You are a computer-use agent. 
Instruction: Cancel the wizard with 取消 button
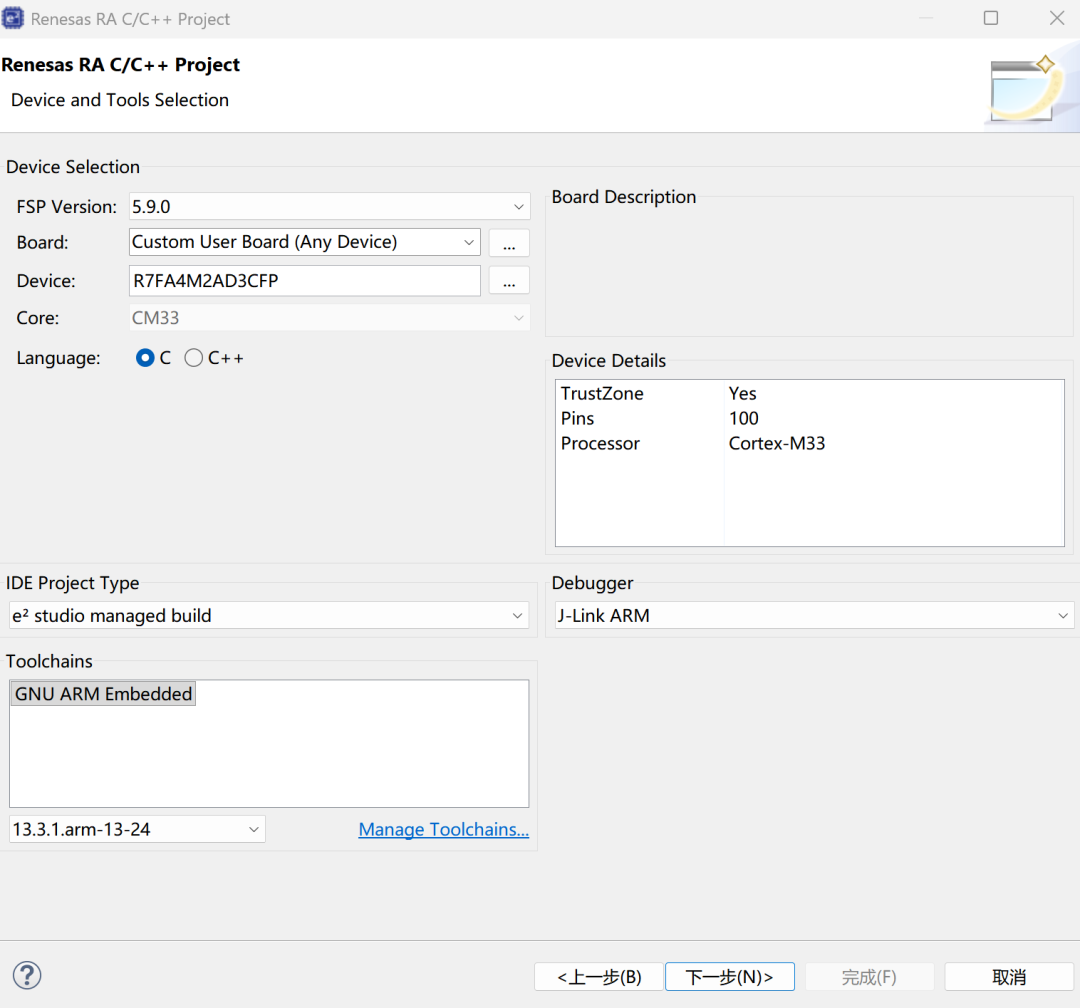[x=1008, y=977]
